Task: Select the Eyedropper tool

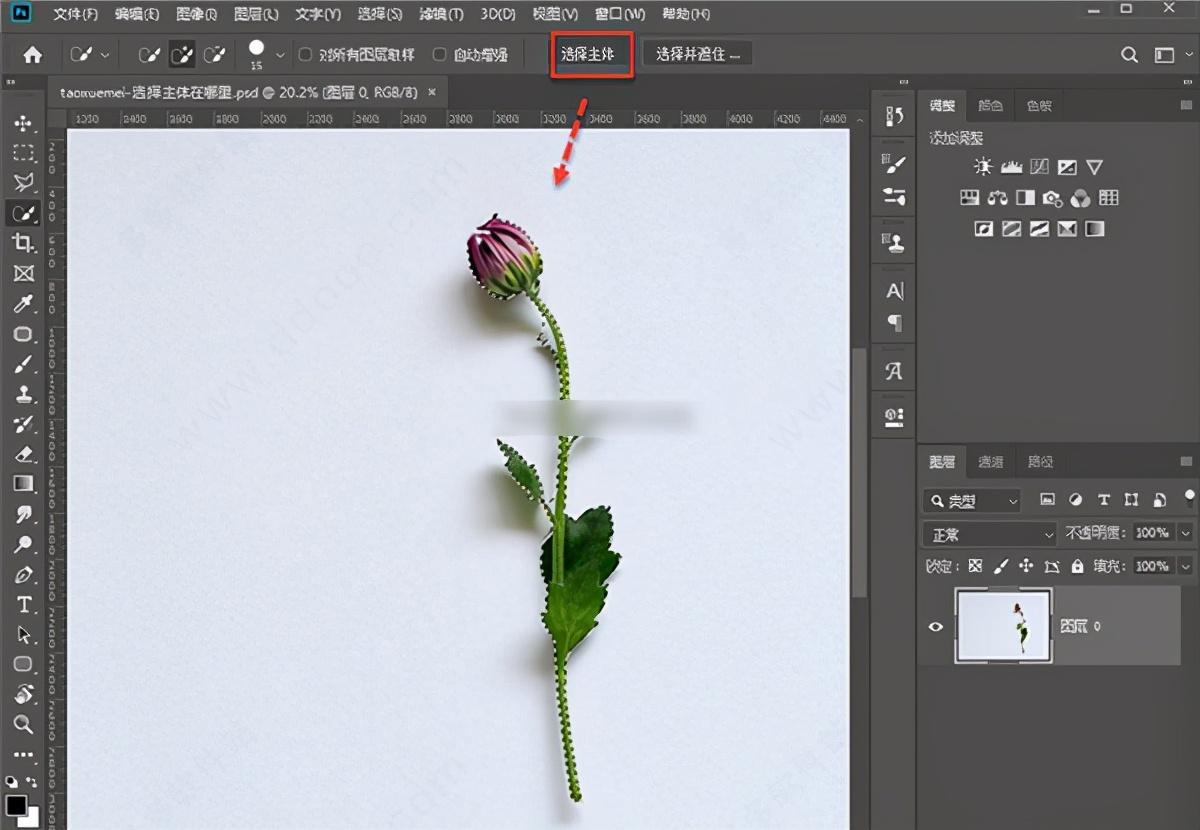Action: pyautogui.click(x=23, y=303)
